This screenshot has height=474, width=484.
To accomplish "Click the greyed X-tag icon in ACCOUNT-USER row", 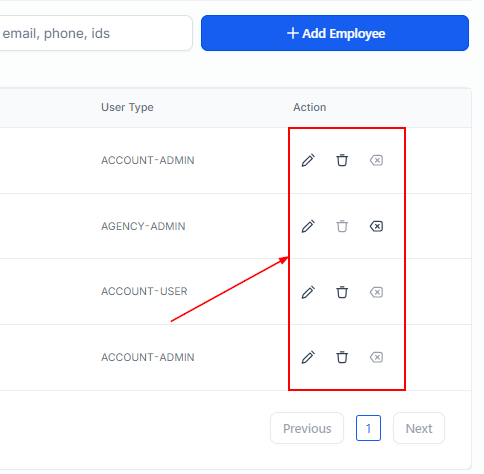I will click(376, 292).
